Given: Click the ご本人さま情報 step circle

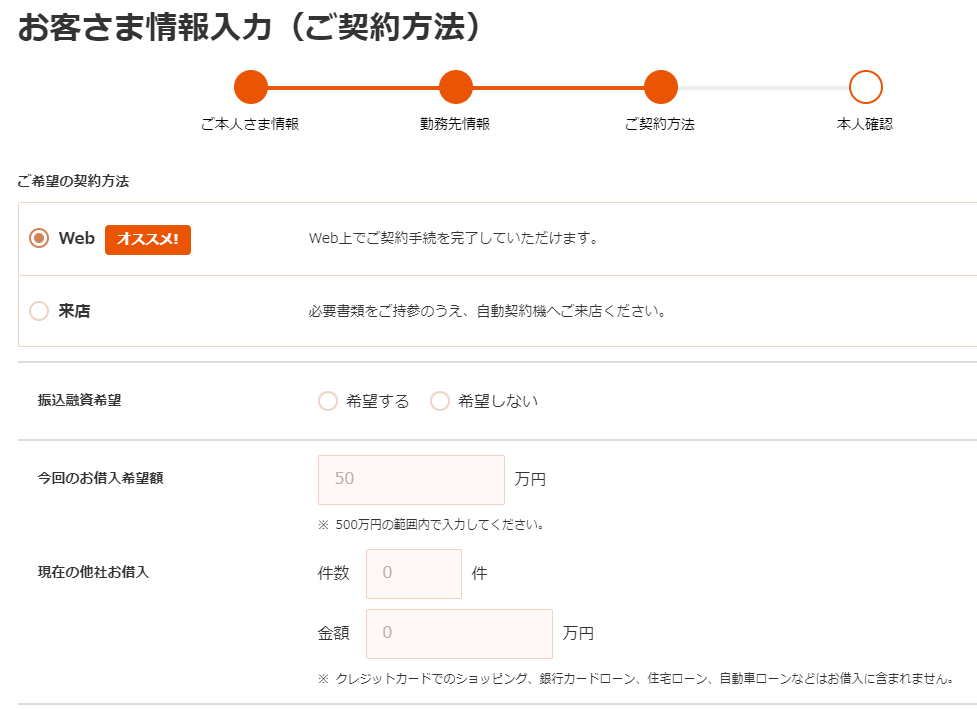Looking at the screenshot, I should [251, 87].
